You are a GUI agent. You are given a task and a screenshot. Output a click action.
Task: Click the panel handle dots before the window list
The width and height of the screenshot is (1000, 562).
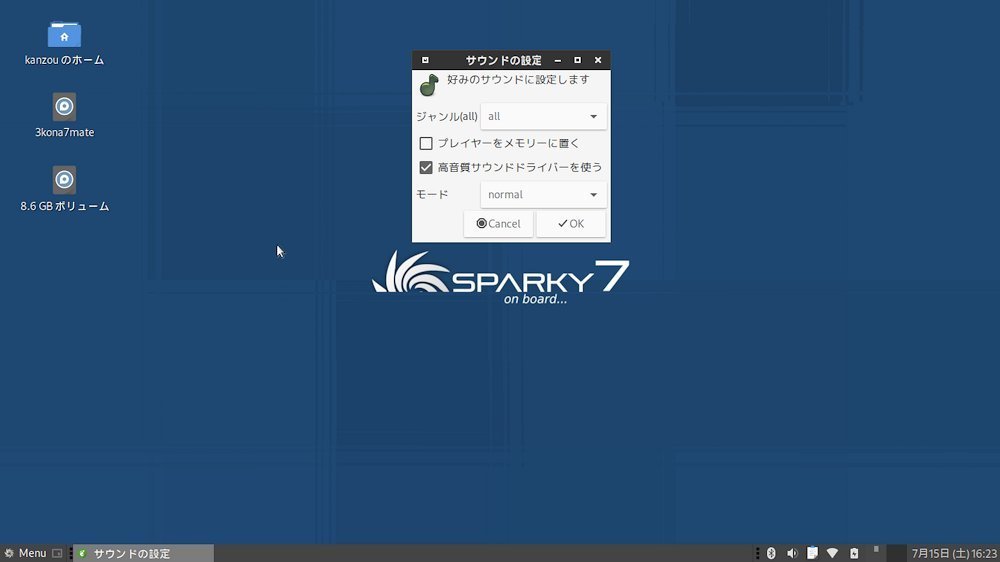(x=70, y=553)
